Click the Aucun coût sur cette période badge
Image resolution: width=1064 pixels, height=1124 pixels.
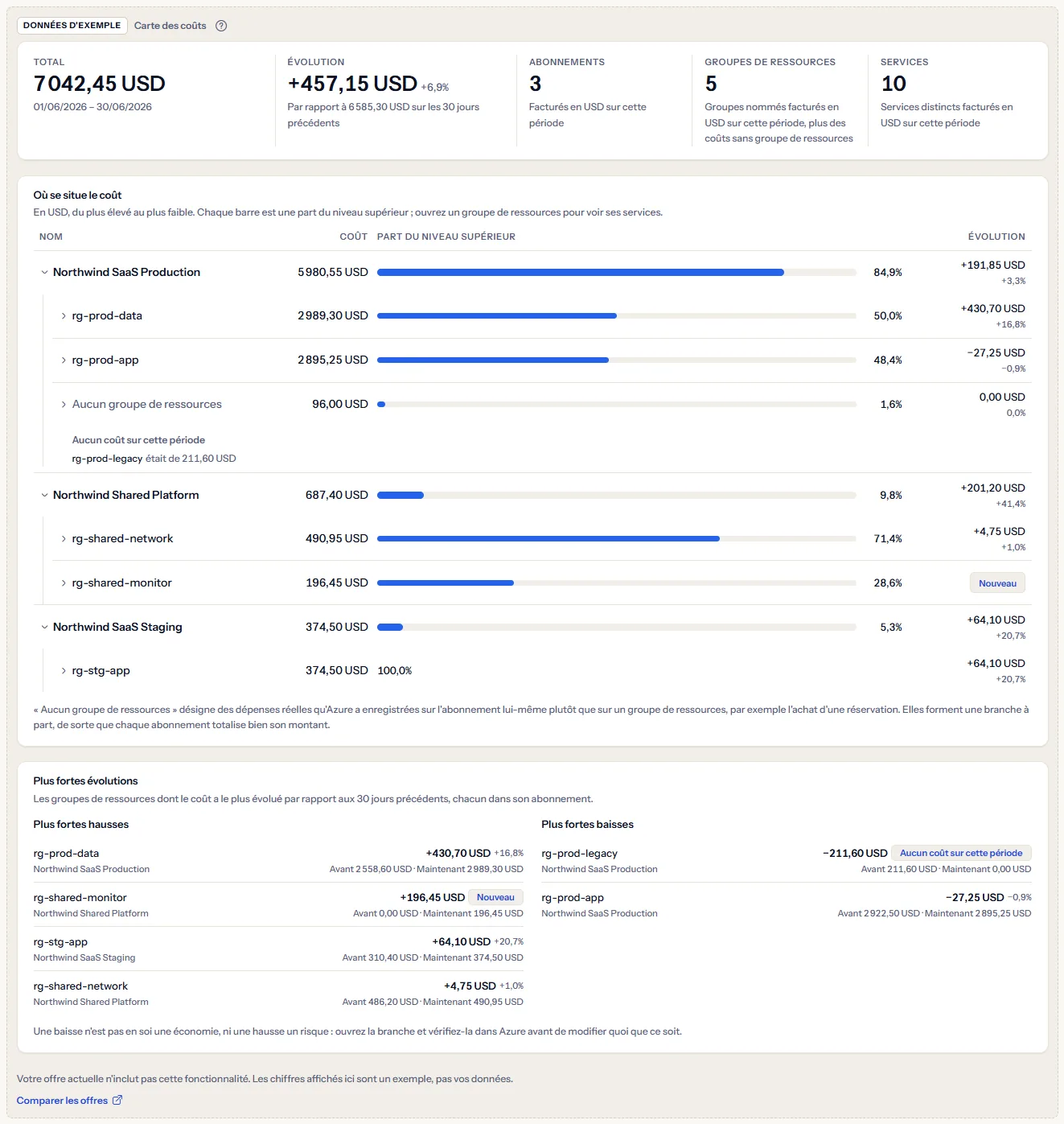[961, 853]
